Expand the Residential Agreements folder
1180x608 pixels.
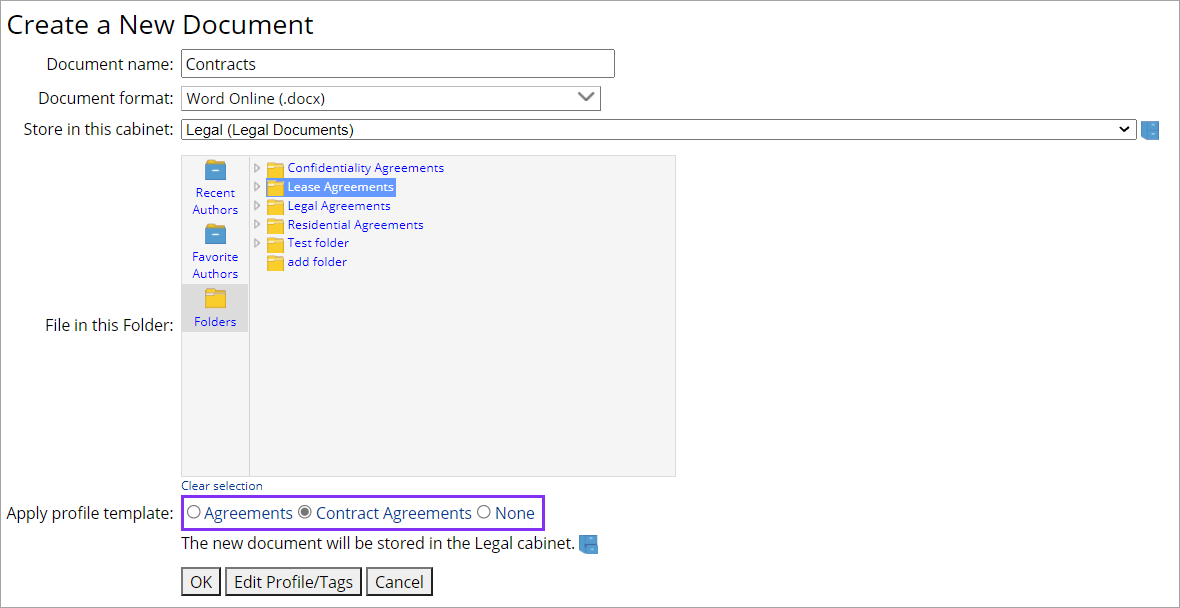[258, 225]
